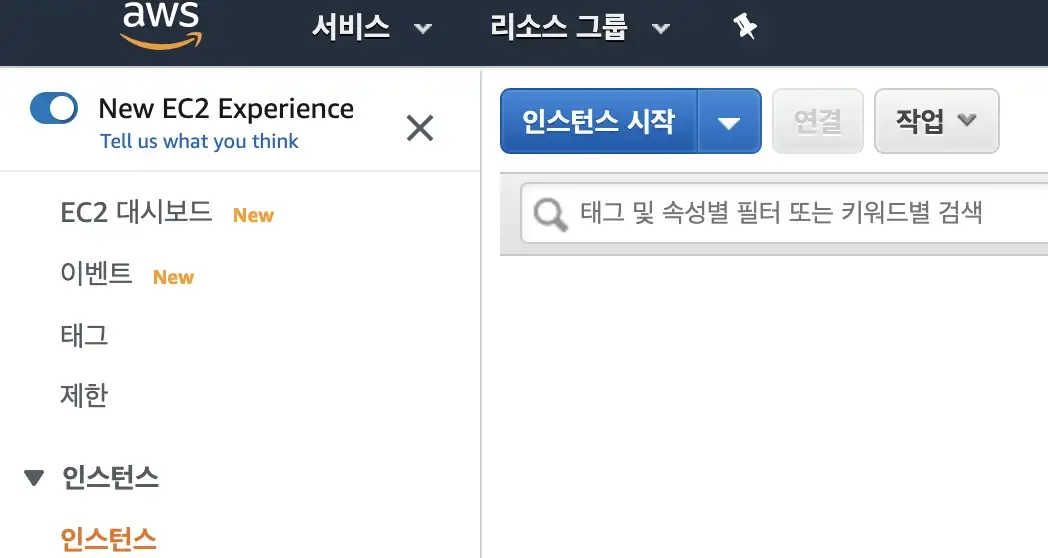Go to EC2 대시보드
This screenshot has width=1048, height=558.
(x=136, y=213)
